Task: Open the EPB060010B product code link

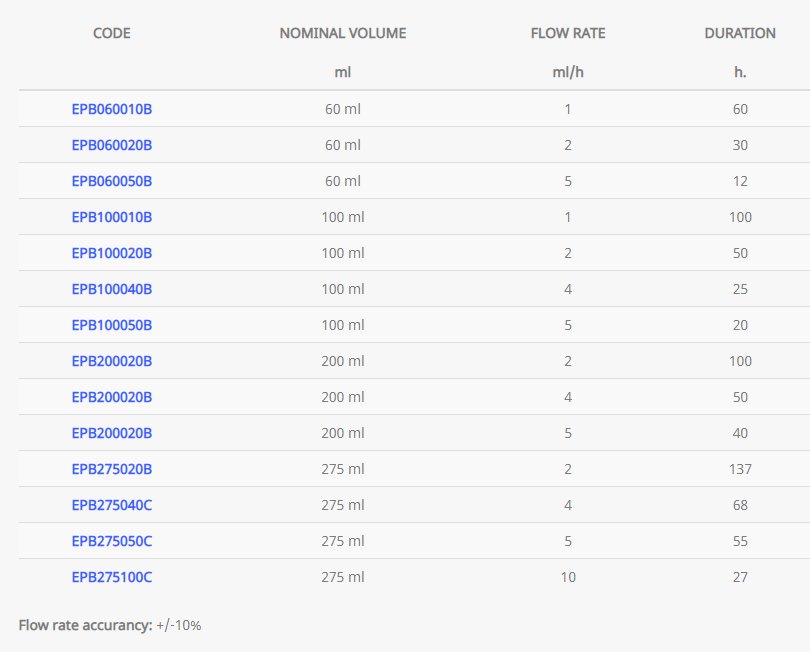Action: pos(111,109)
